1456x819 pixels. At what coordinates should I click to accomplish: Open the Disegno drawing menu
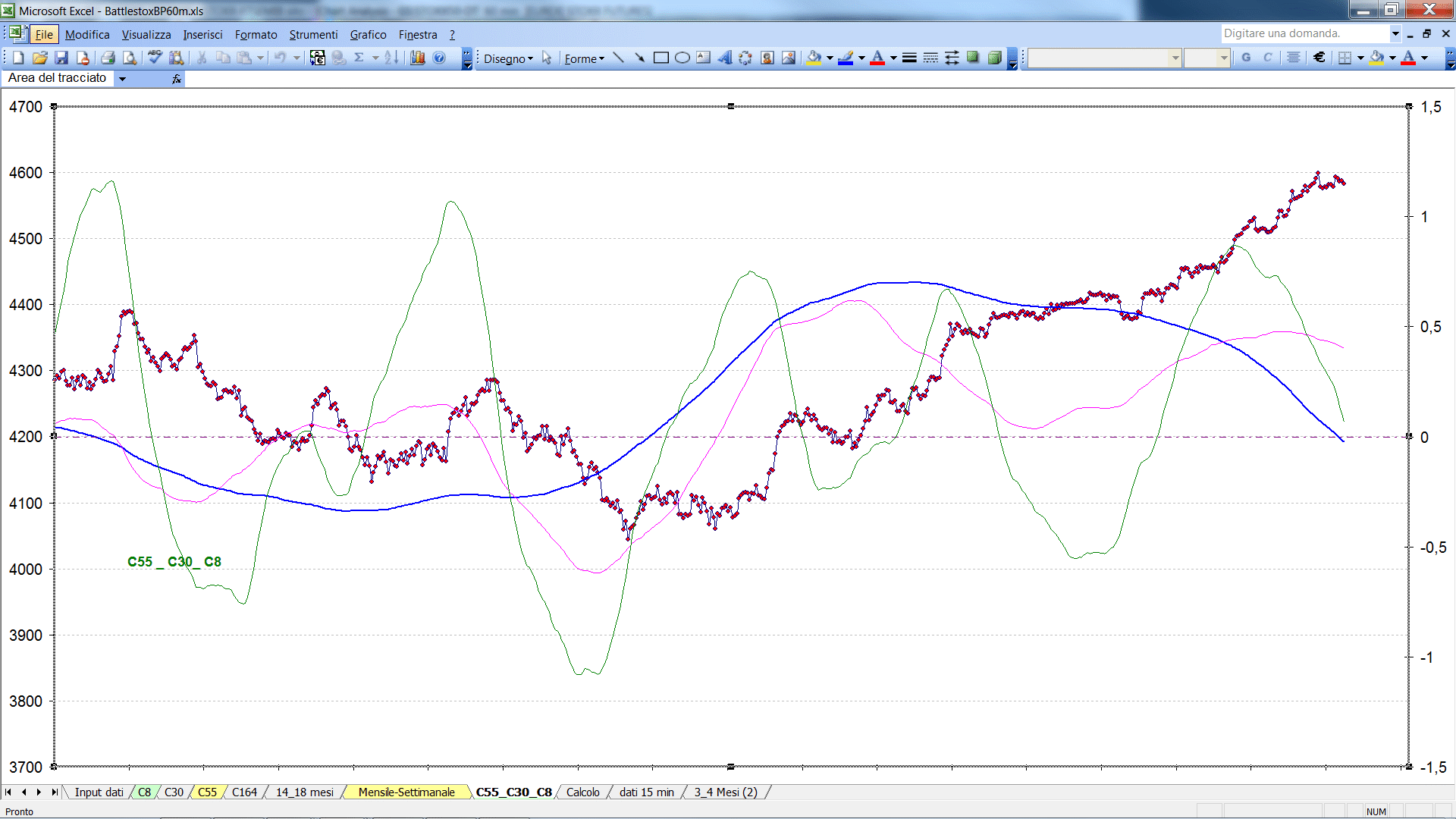point(508,58)
